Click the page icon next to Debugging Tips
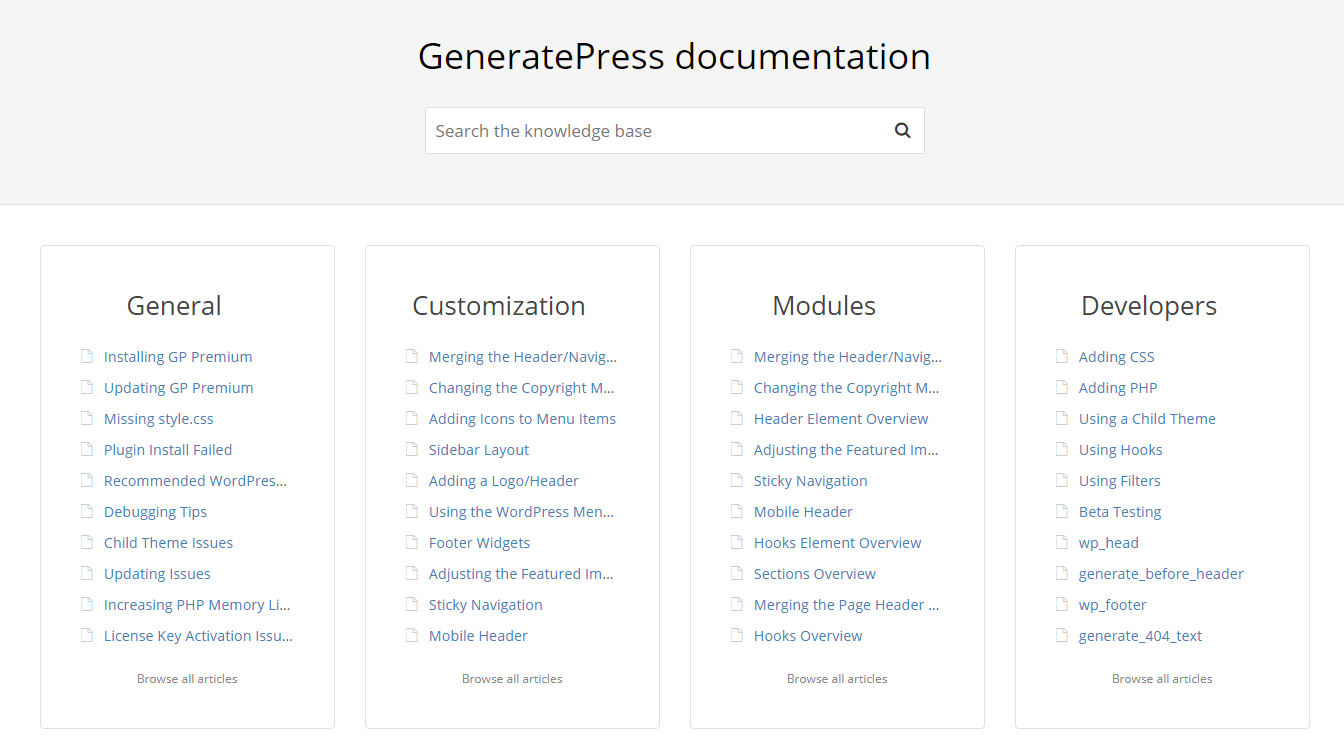 tap(87, 511)
